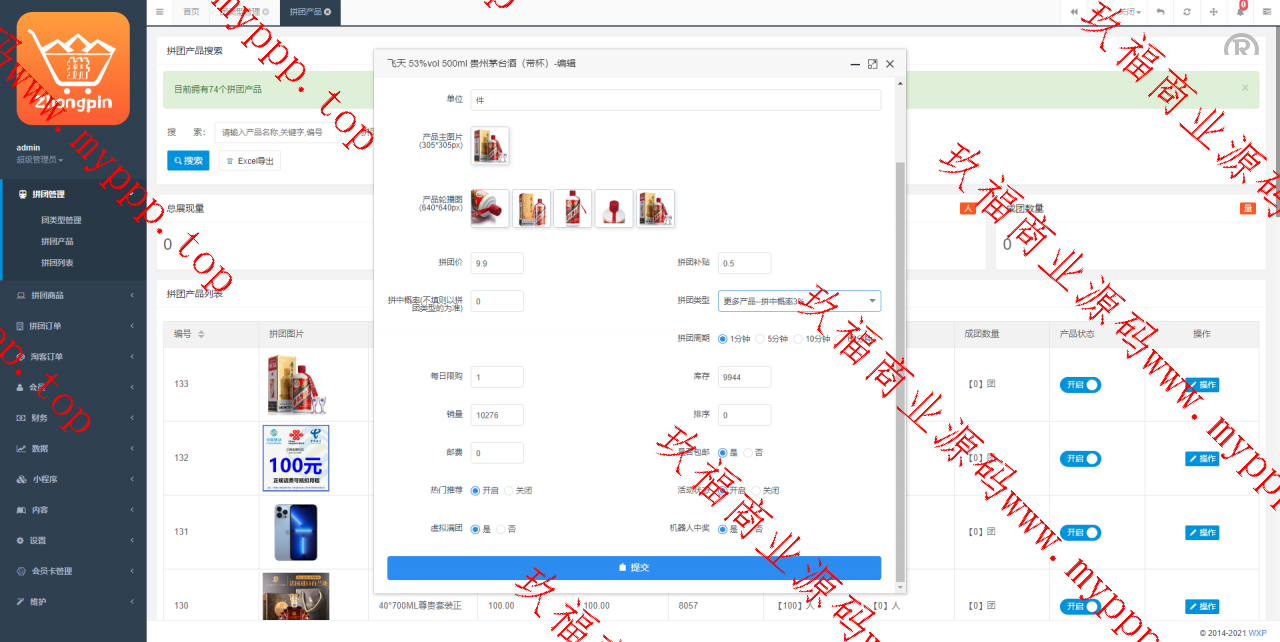This screenshot has width=1280, height=642.
Task: Click the blue 提交 submit button
Action: coord(633,568)
